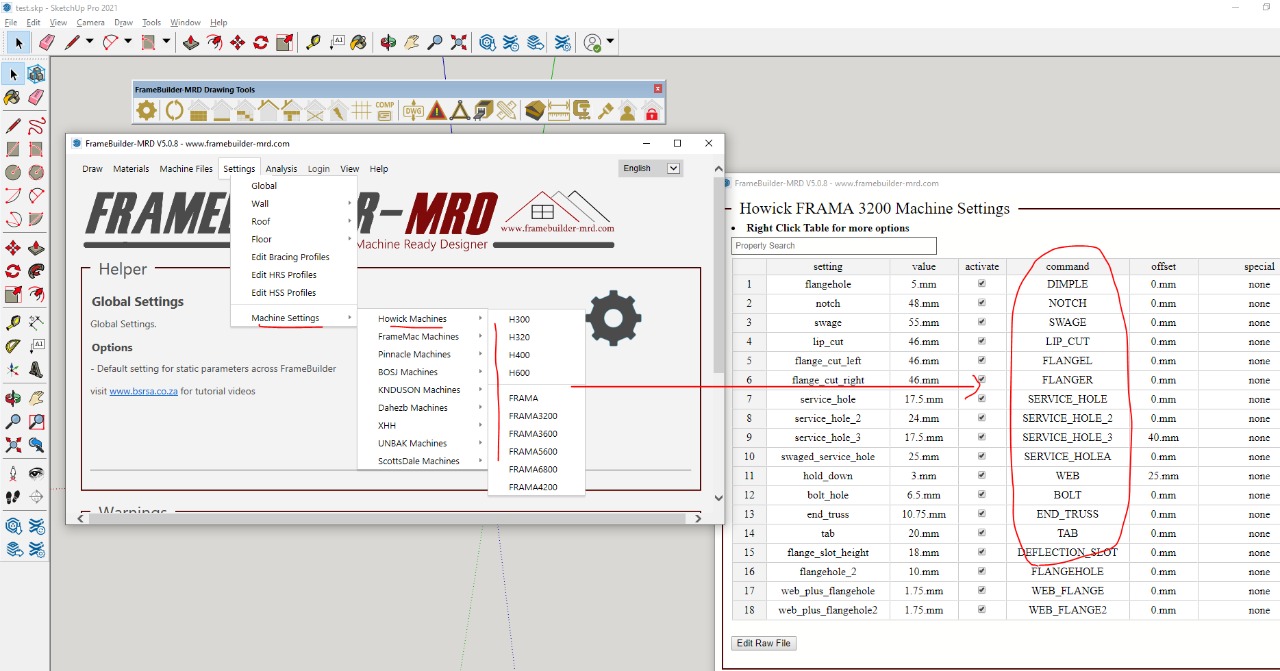Click the Zoom Extents tool in top toolbar
The image size is (1280, 671).
(x=459, y=42)
